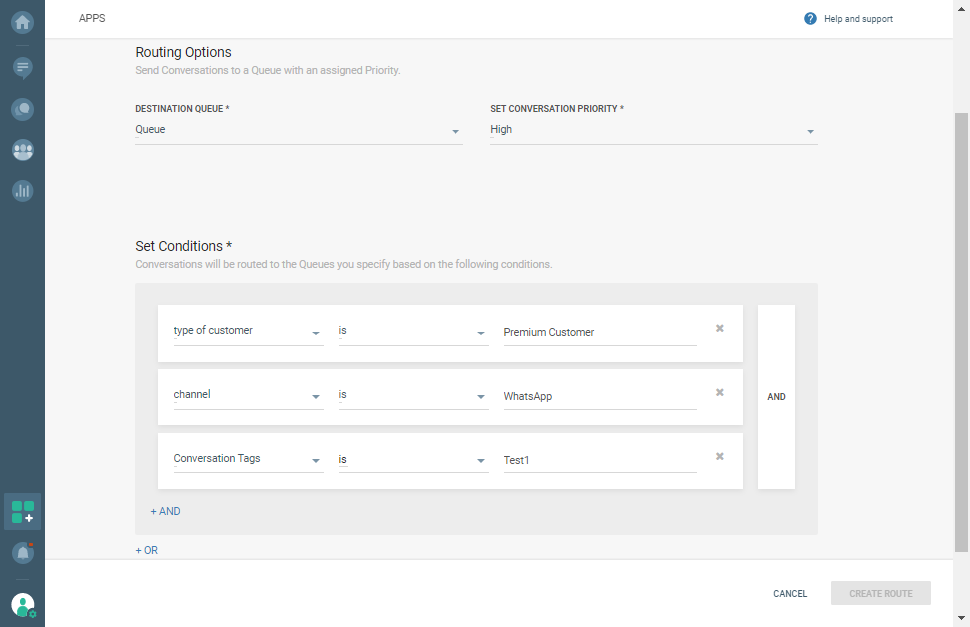Click the '+ OR' link
Image resolution: width=970 pixels, height=627 pixels.
pos(146,550)
